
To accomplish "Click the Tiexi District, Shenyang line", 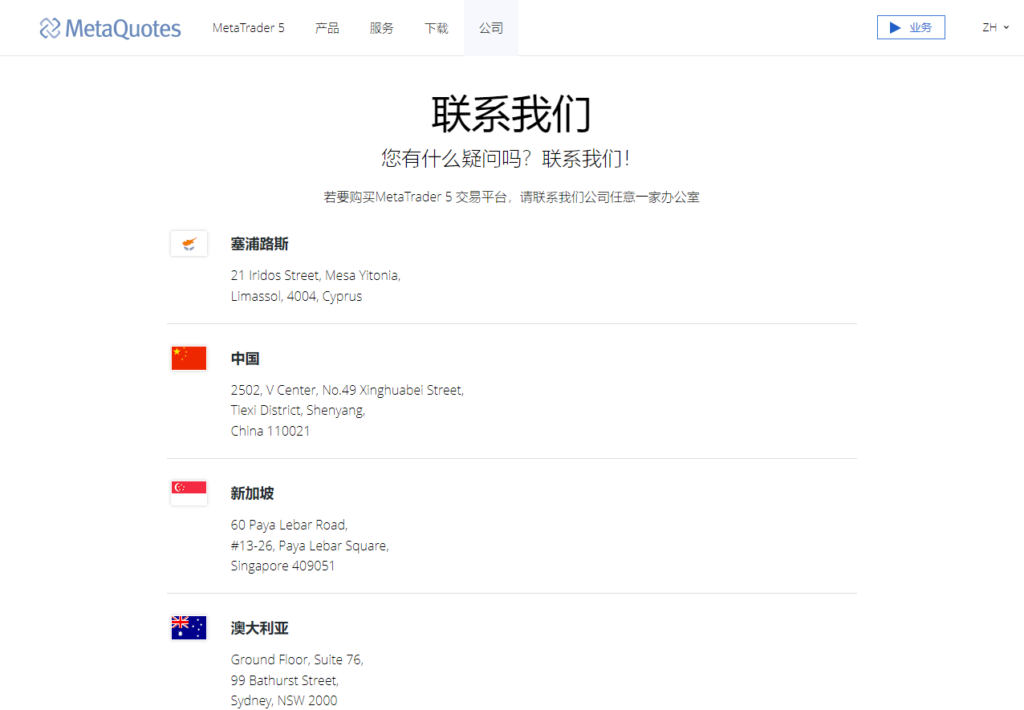I will [x=298, y=410].
